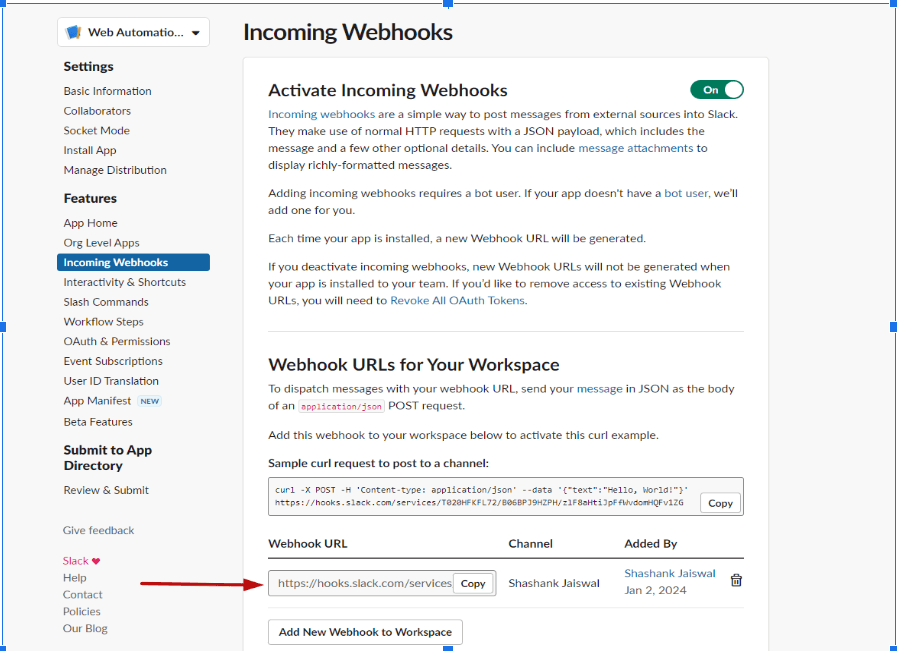The height and width of the screenshot is (651, 897).
Task: Click the application/json code label
Action: click(x=342, y=406)
